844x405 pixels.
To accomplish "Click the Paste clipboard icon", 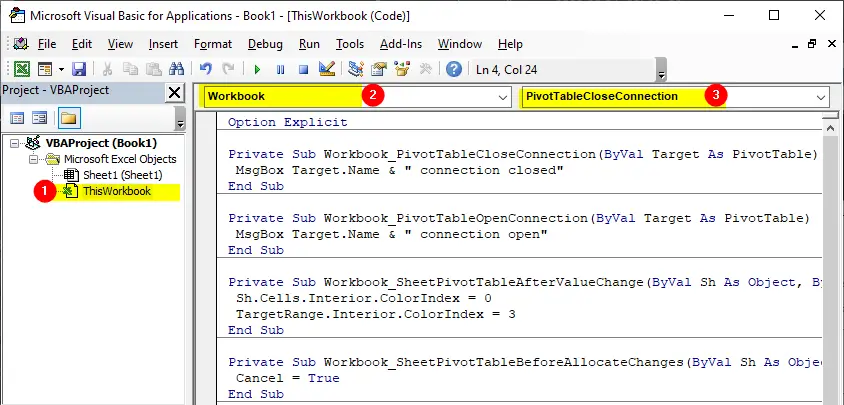I will [153, 69].
